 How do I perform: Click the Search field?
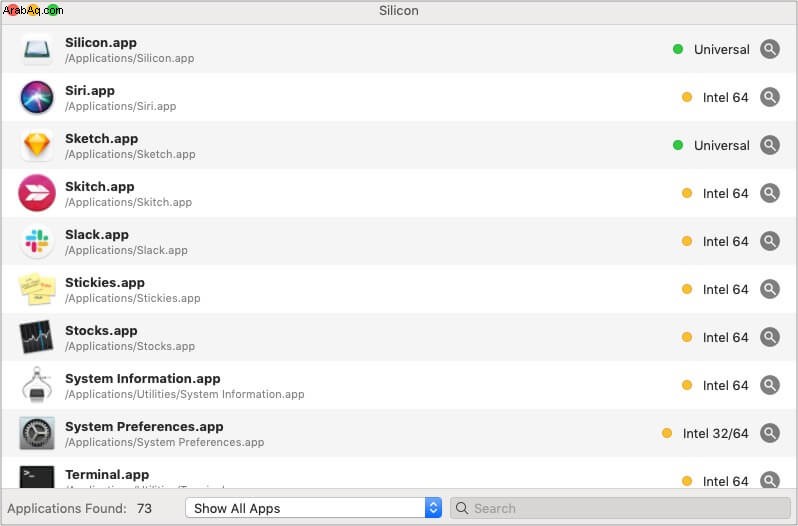click(620, 508)
